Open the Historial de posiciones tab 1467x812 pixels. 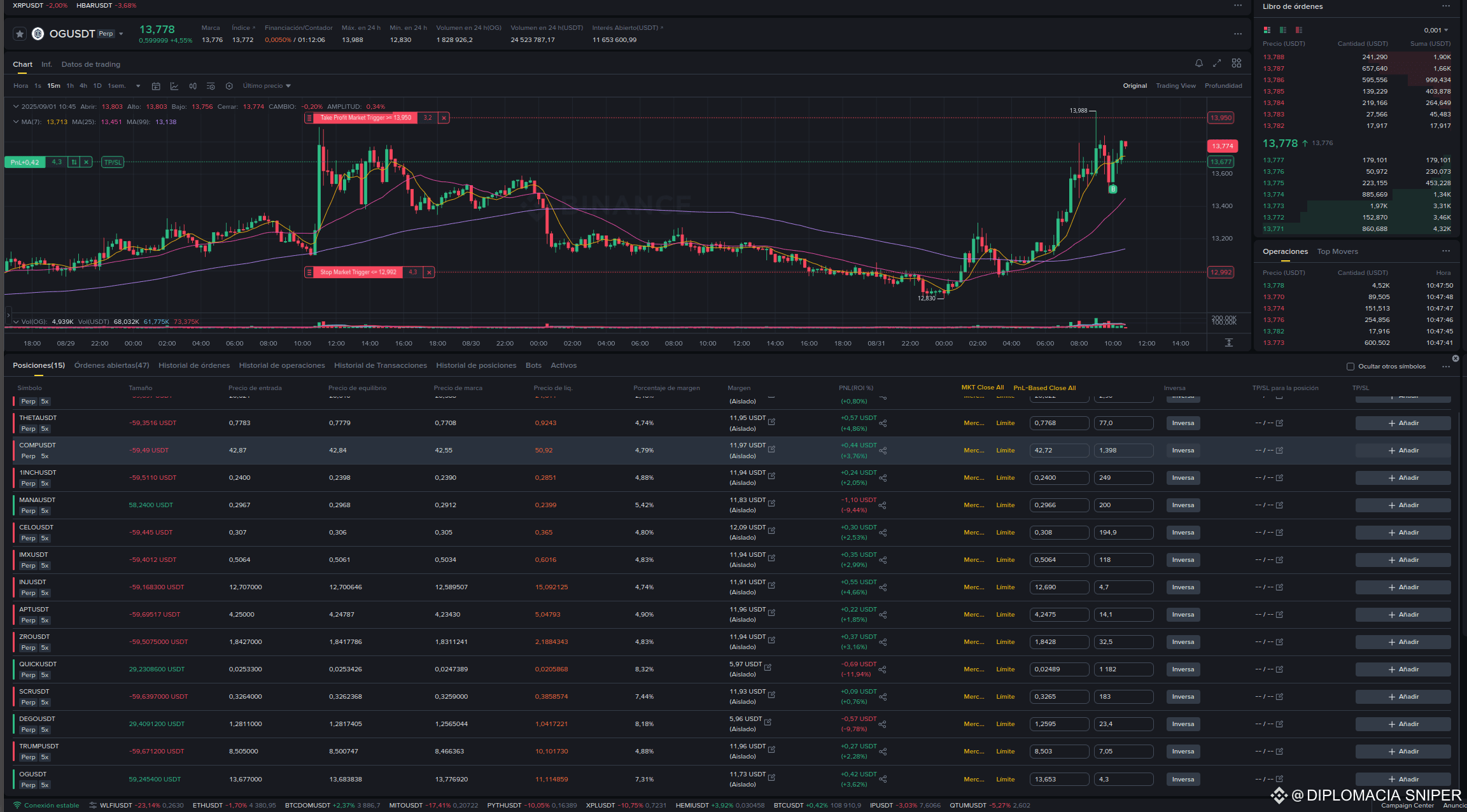[x=476, y=365]
